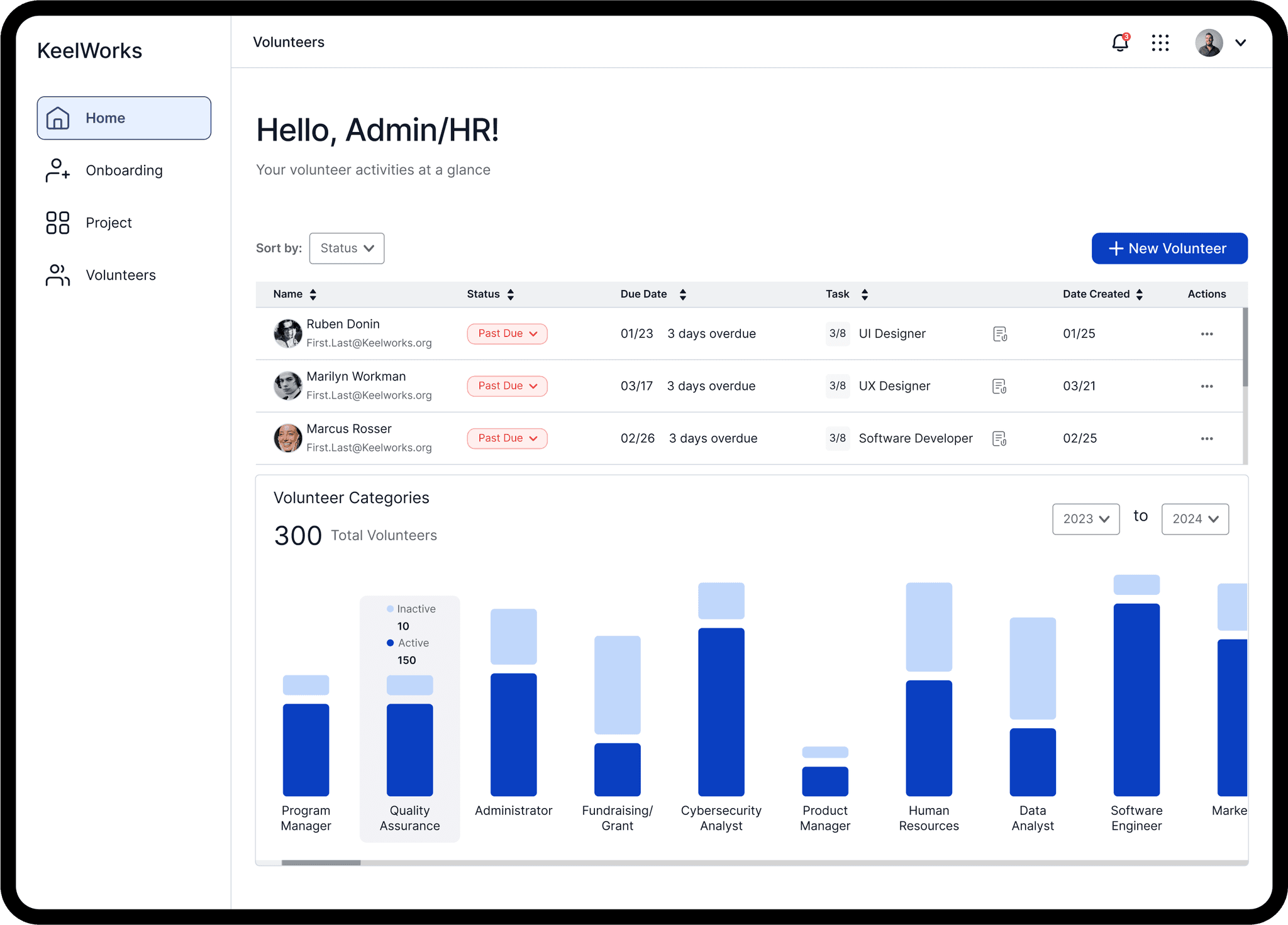The height and width of the screenshot is (925, 1288).
Task: Go to Onboarding in the sidebar
Action: point(124,170)
